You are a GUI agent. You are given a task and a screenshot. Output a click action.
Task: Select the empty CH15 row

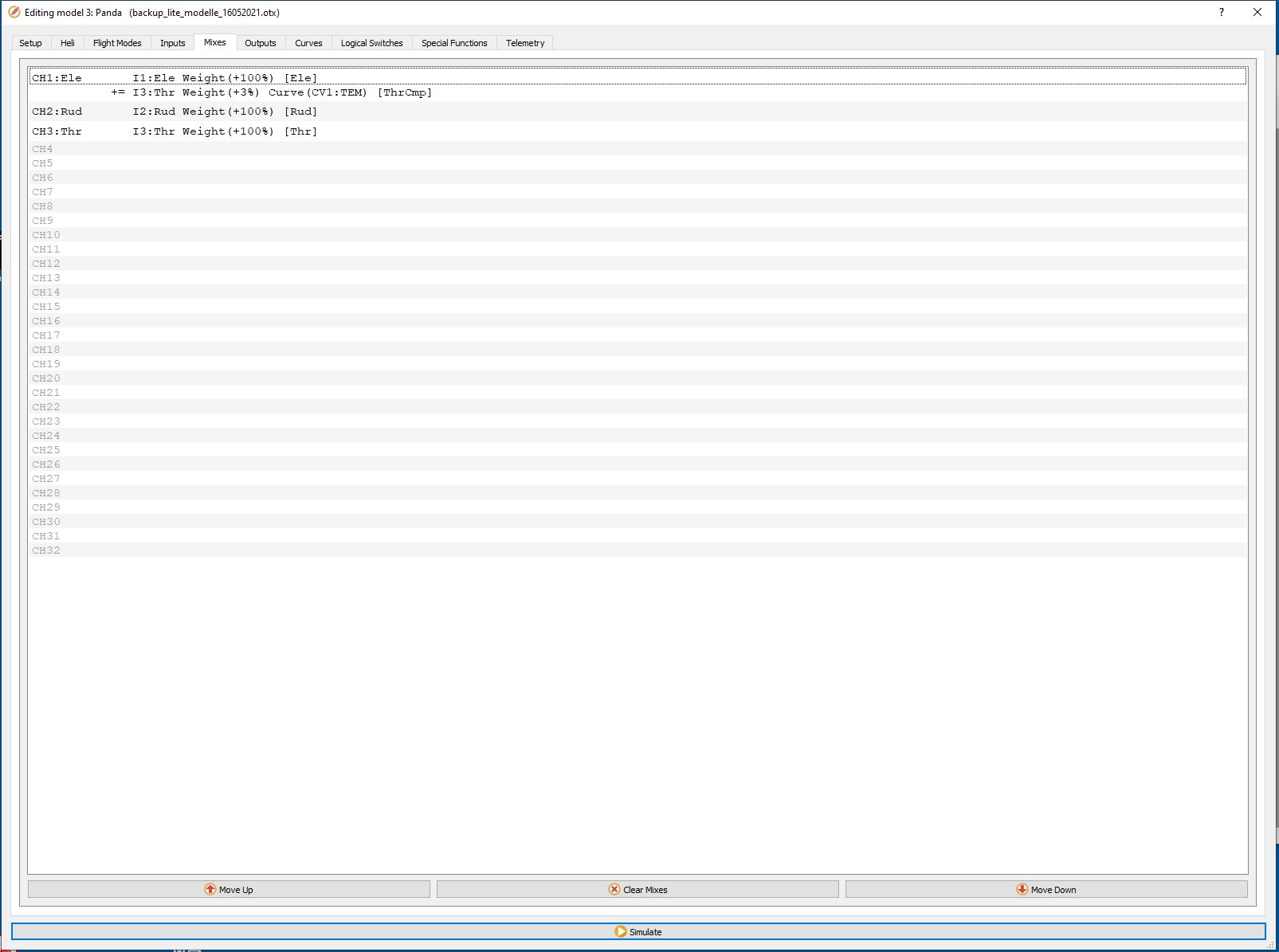pyautogui.click(x=638, y=307)
